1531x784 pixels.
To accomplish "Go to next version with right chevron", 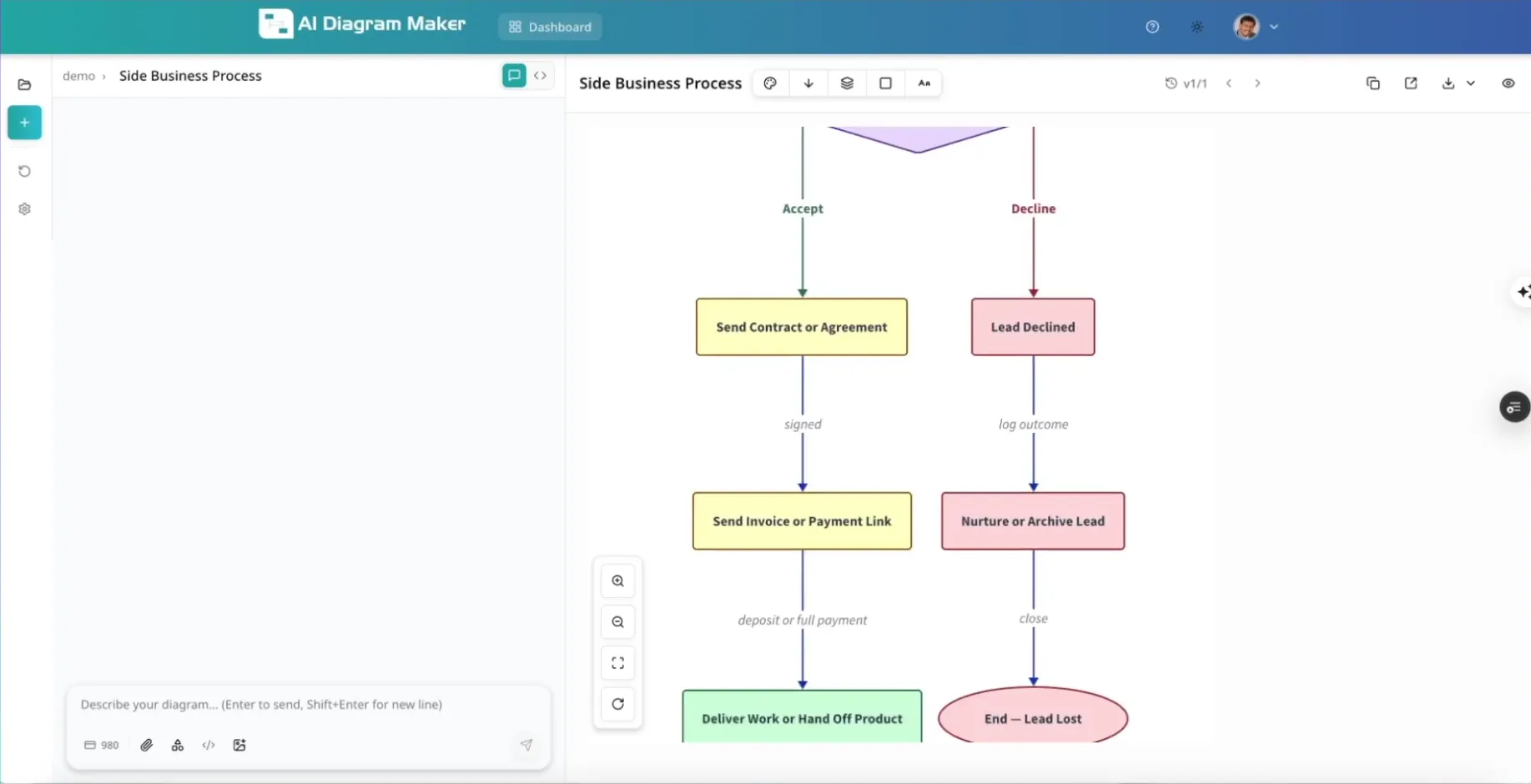I will (1257, 83).
